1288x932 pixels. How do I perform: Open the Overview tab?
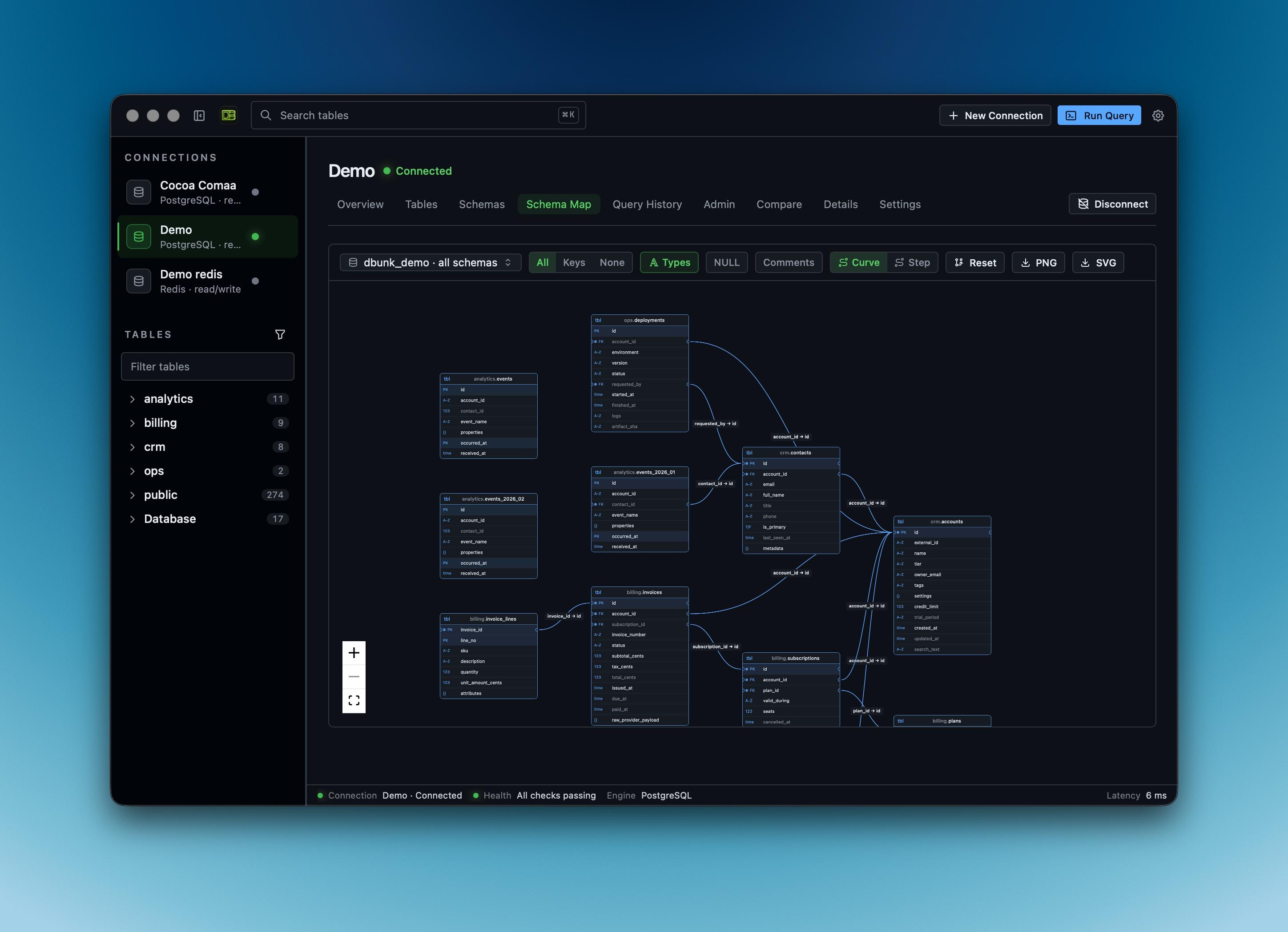point(360,205)
